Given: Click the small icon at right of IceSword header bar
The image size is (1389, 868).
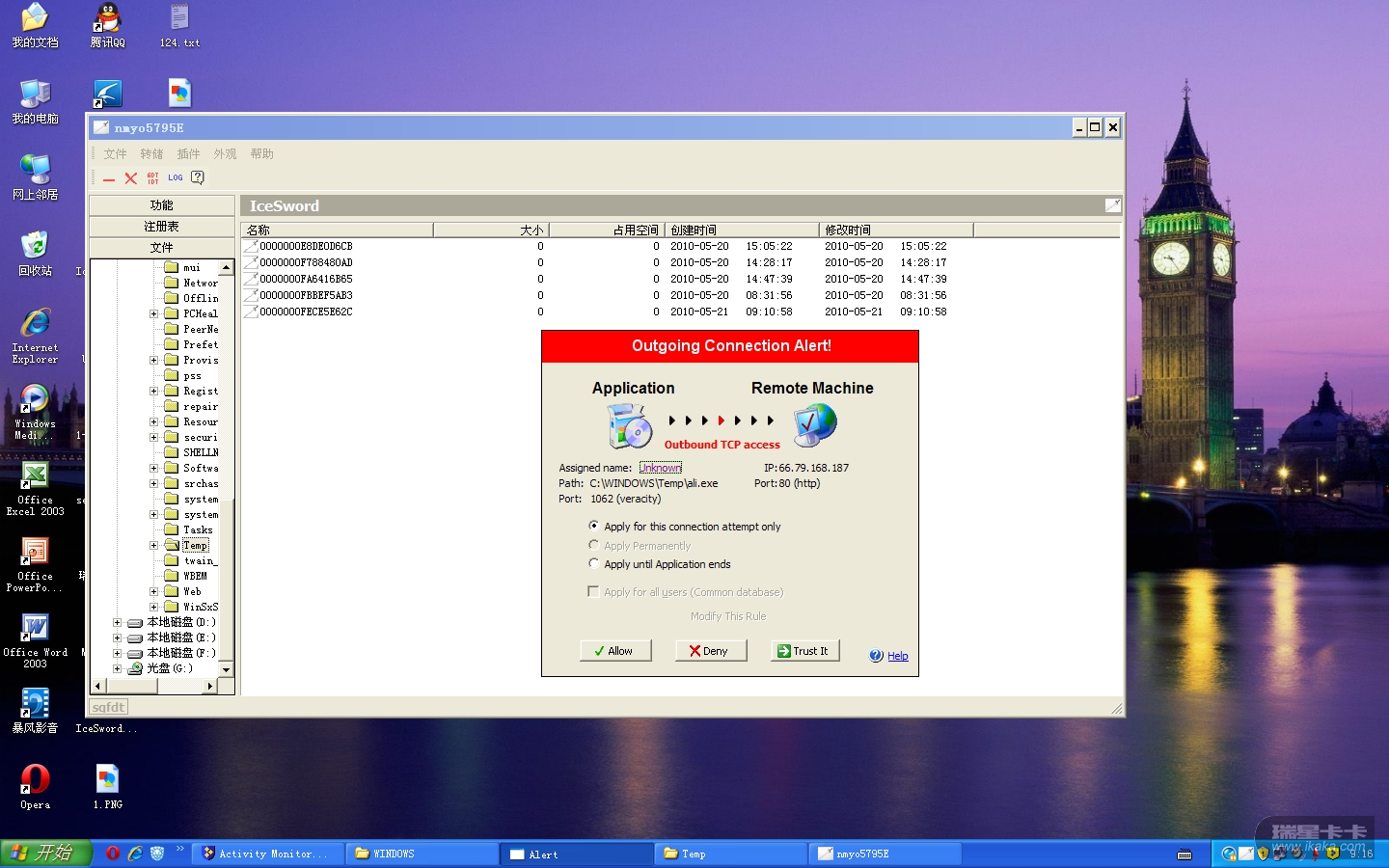Looking at the screenshot, I should pyautogui.click(x=1113, y=205).
